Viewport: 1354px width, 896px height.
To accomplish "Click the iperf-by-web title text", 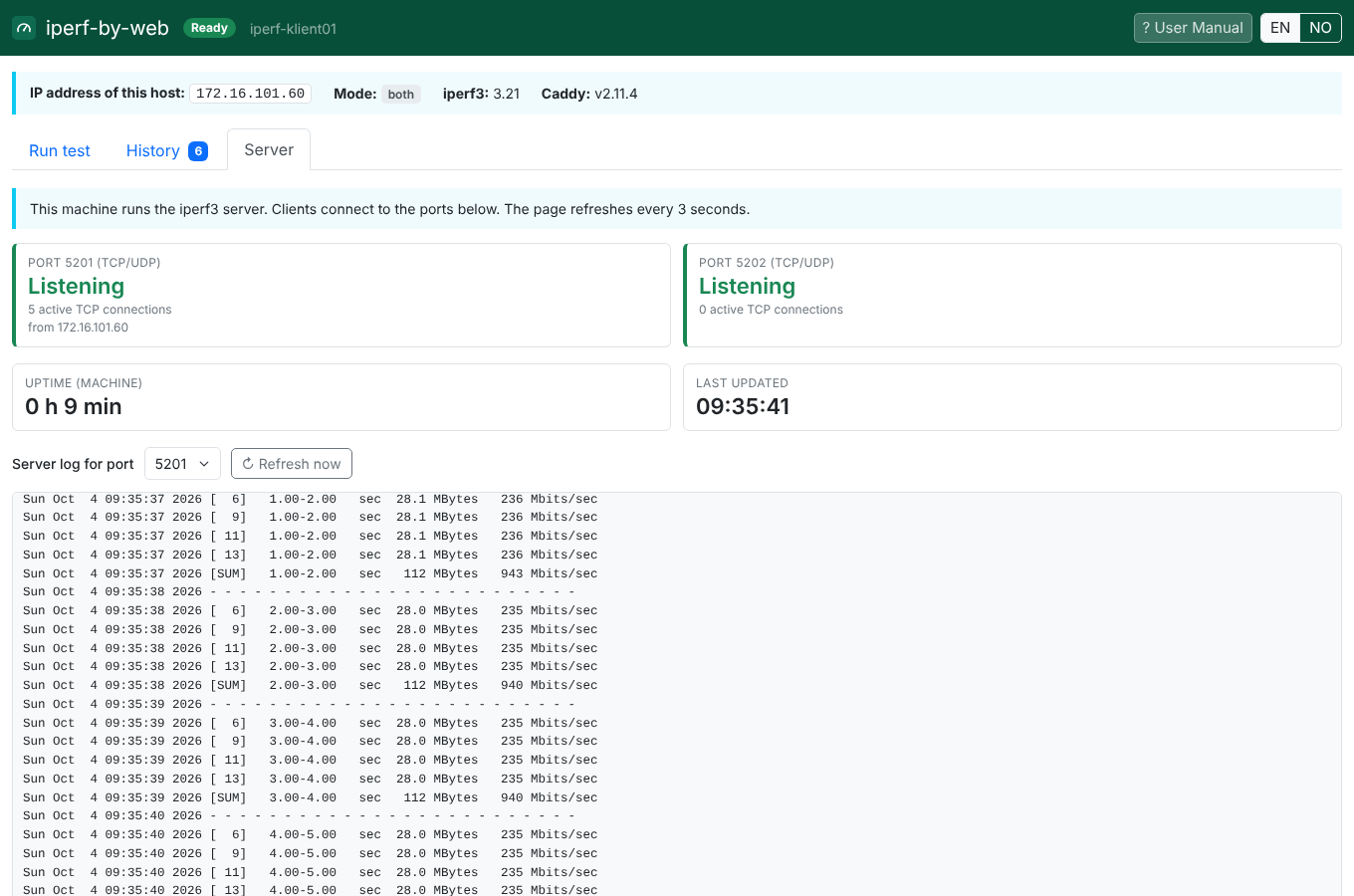I will pos(108,28).
